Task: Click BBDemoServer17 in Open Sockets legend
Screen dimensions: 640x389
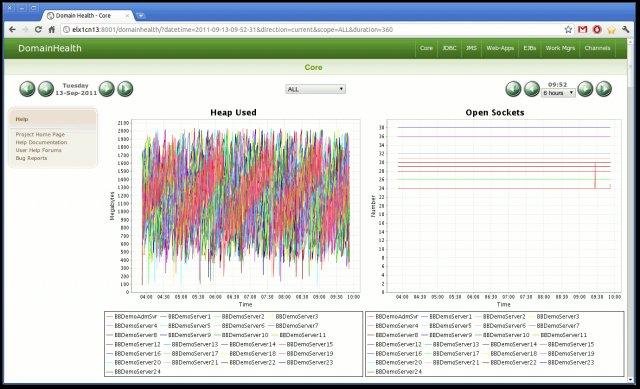Action: 456,353
